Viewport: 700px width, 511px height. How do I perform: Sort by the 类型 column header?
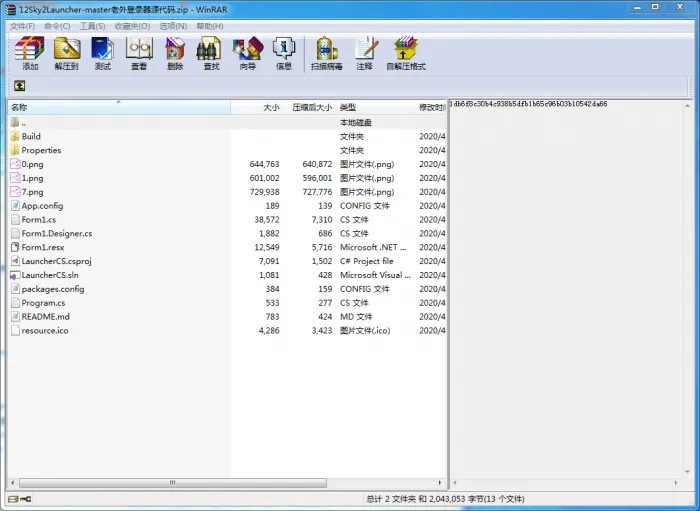click(376, 107)
